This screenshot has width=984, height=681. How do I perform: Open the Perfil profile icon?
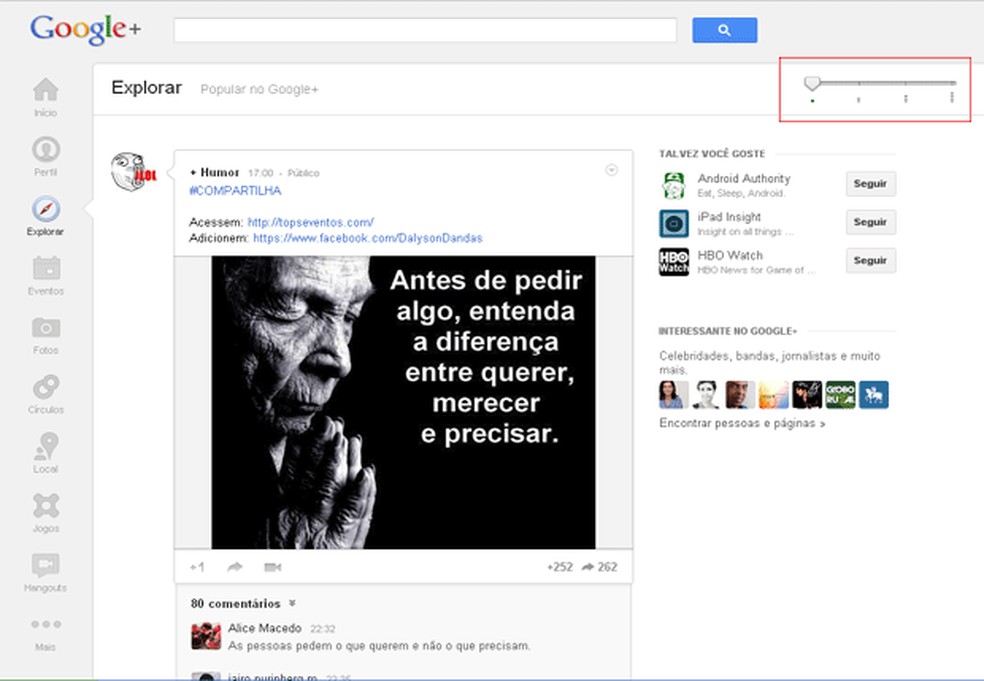(x=46, y=149)
